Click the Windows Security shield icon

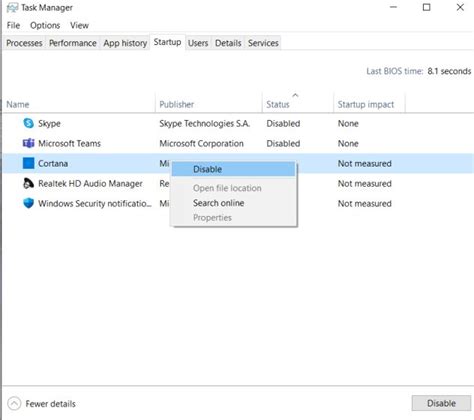click(29, 203)
